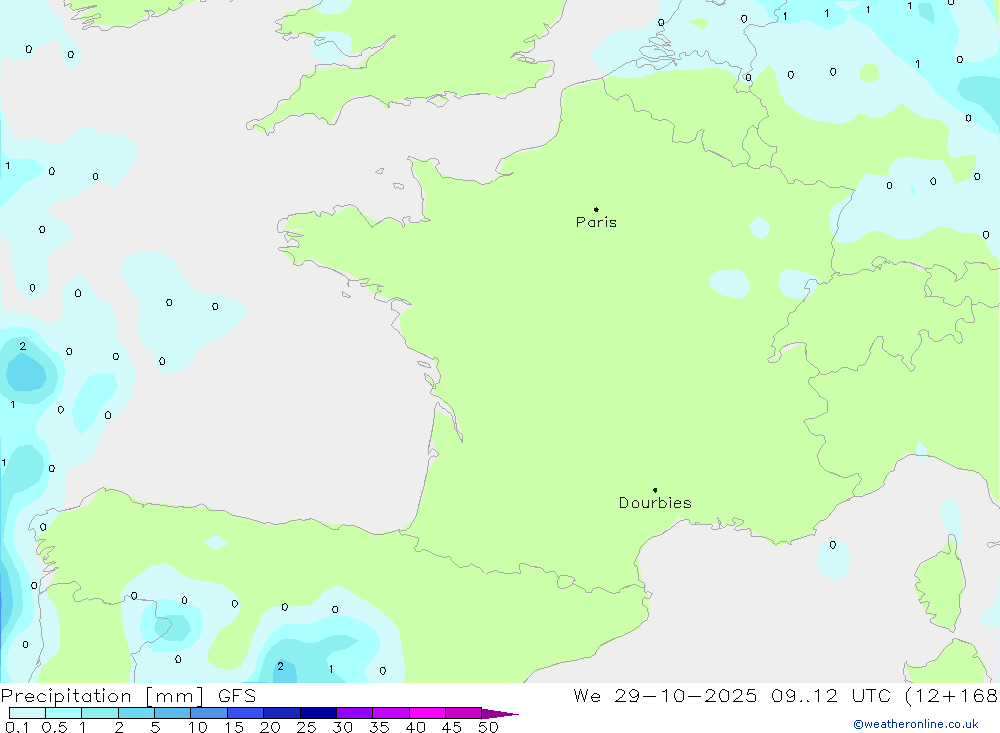Image resolution: width=1000 pixels, height=733 pixels.
Task: Pick the legend swatch between 0.1 and 0.5
Action: pyautogui.click(x=27, y=713)
